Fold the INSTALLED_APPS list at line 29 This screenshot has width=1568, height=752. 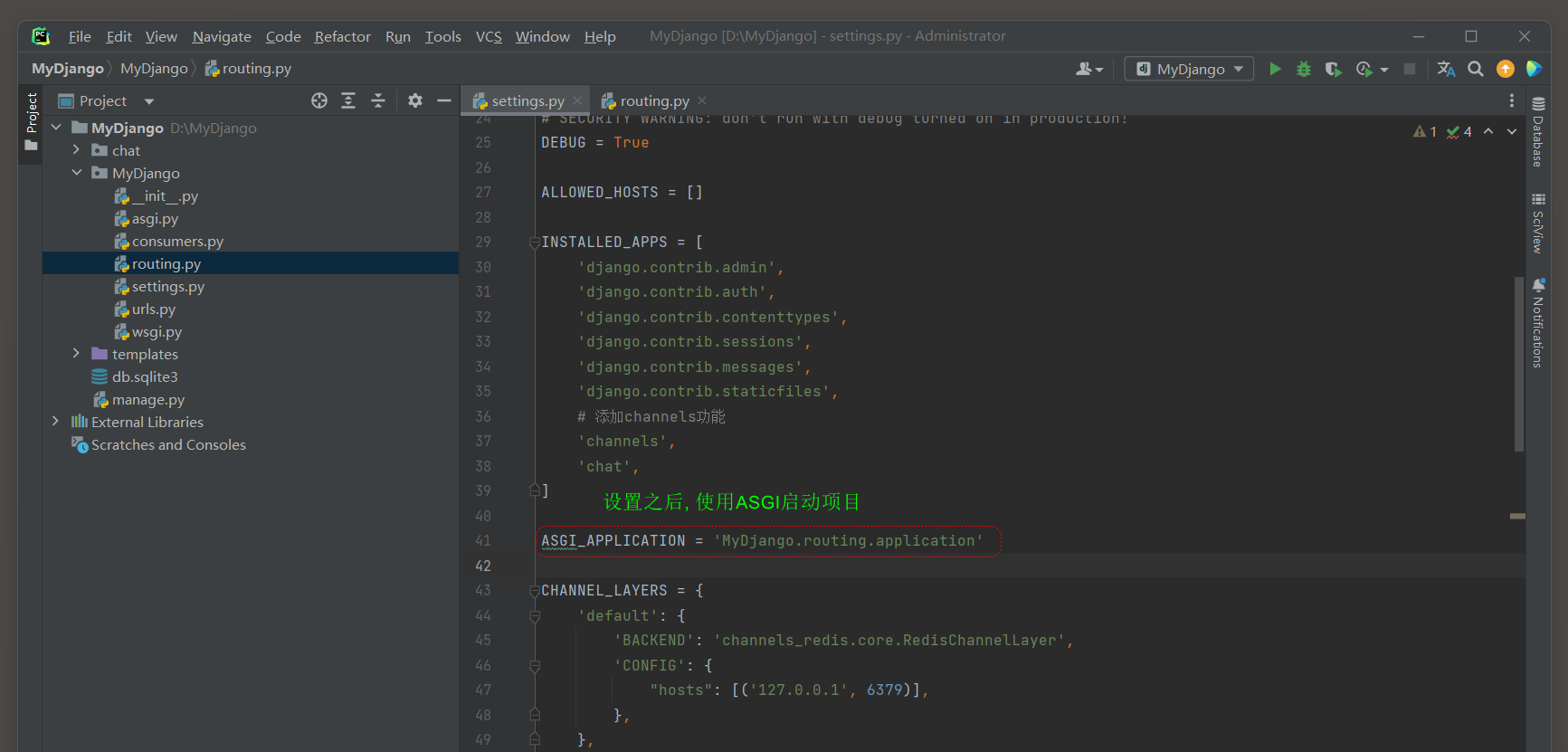(x=535, y=243)
